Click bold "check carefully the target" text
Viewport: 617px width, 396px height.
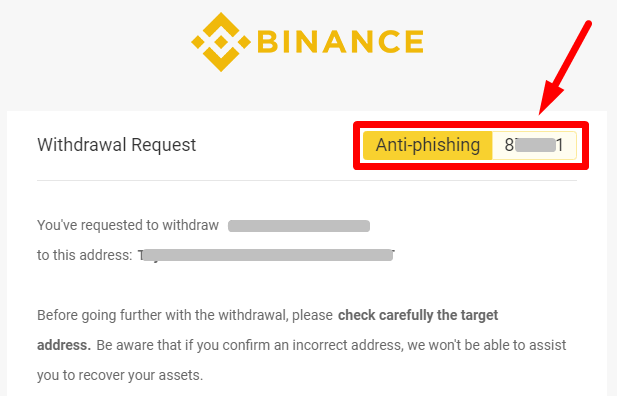(x=418, y=315)
